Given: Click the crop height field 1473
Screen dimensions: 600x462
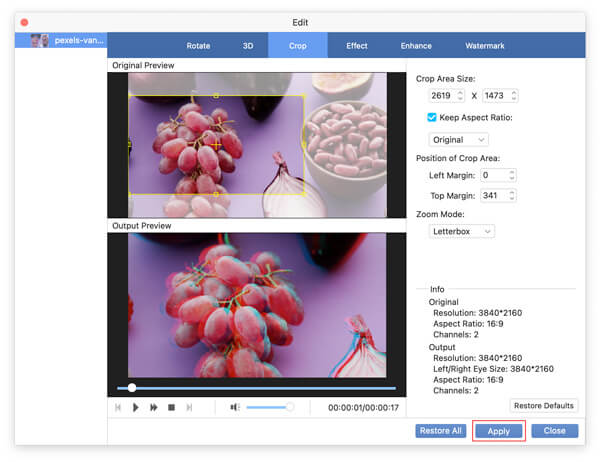Looking at the screenshot, I should coord(495,95).
